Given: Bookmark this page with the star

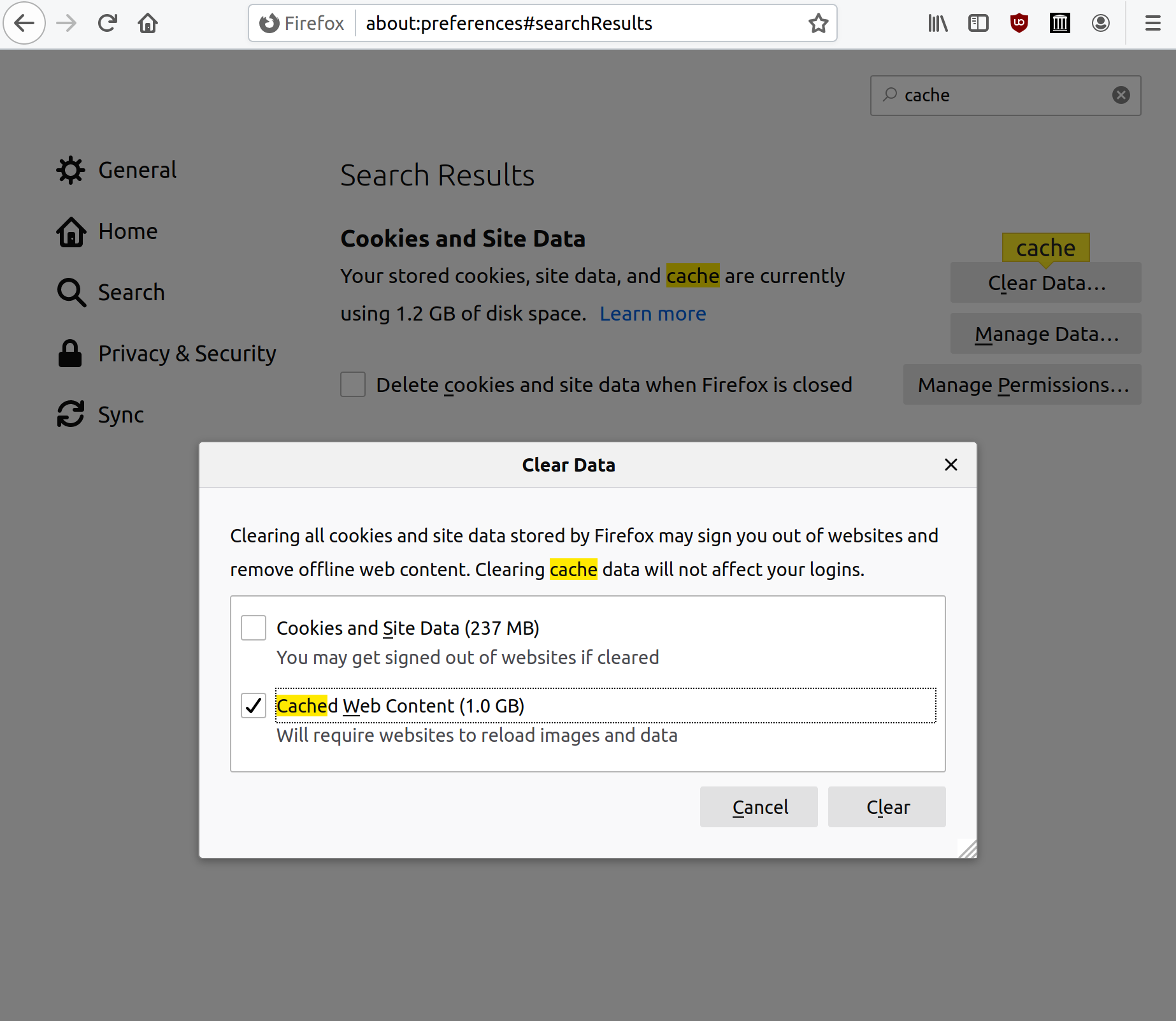Looking at the screenshot, I should (x=818, y=24).
